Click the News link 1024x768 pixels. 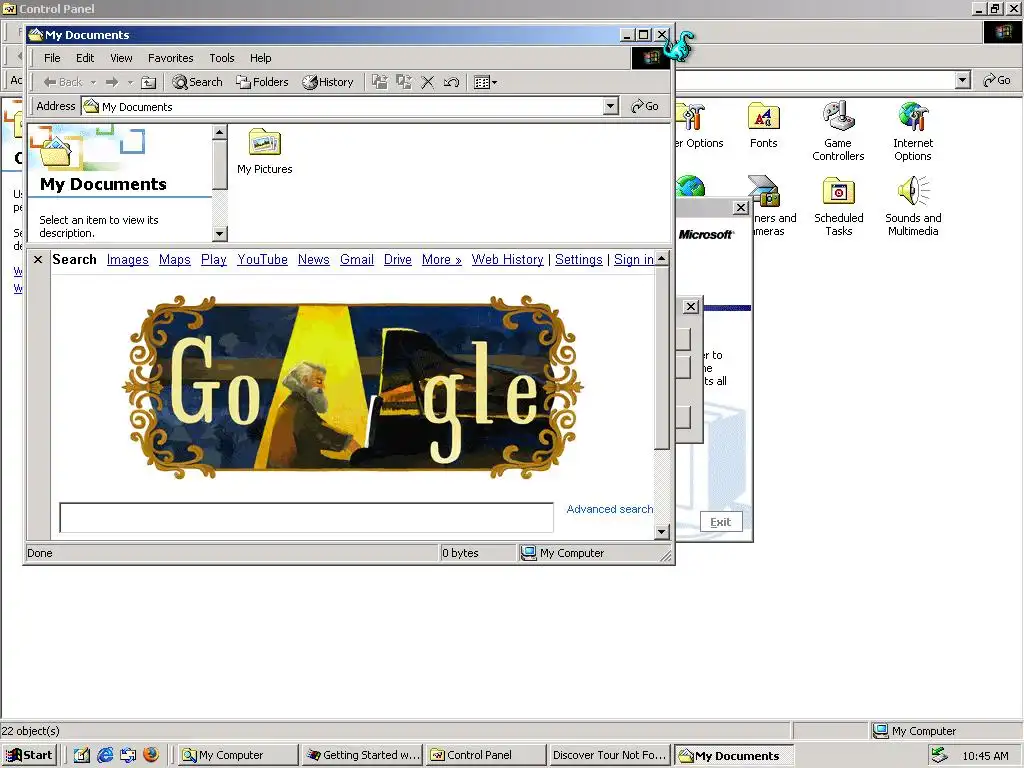(x=313, y=259)
